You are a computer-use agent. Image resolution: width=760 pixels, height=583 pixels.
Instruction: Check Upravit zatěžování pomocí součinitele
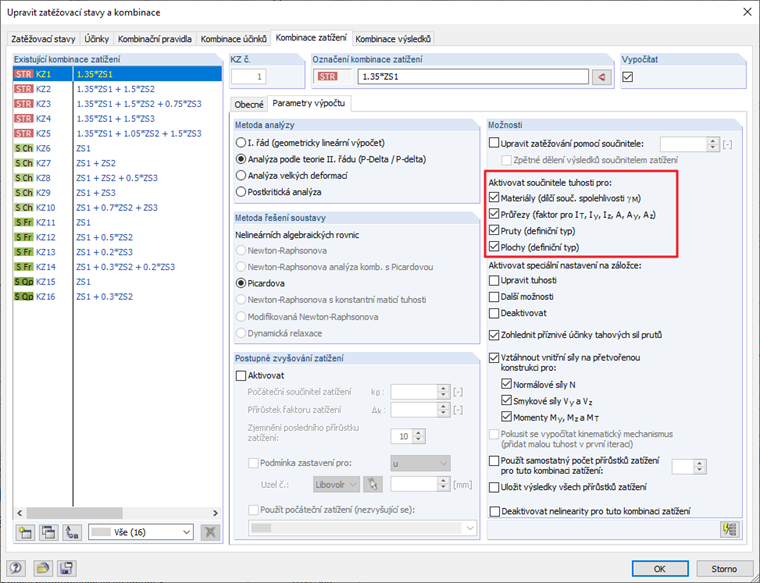494,143
